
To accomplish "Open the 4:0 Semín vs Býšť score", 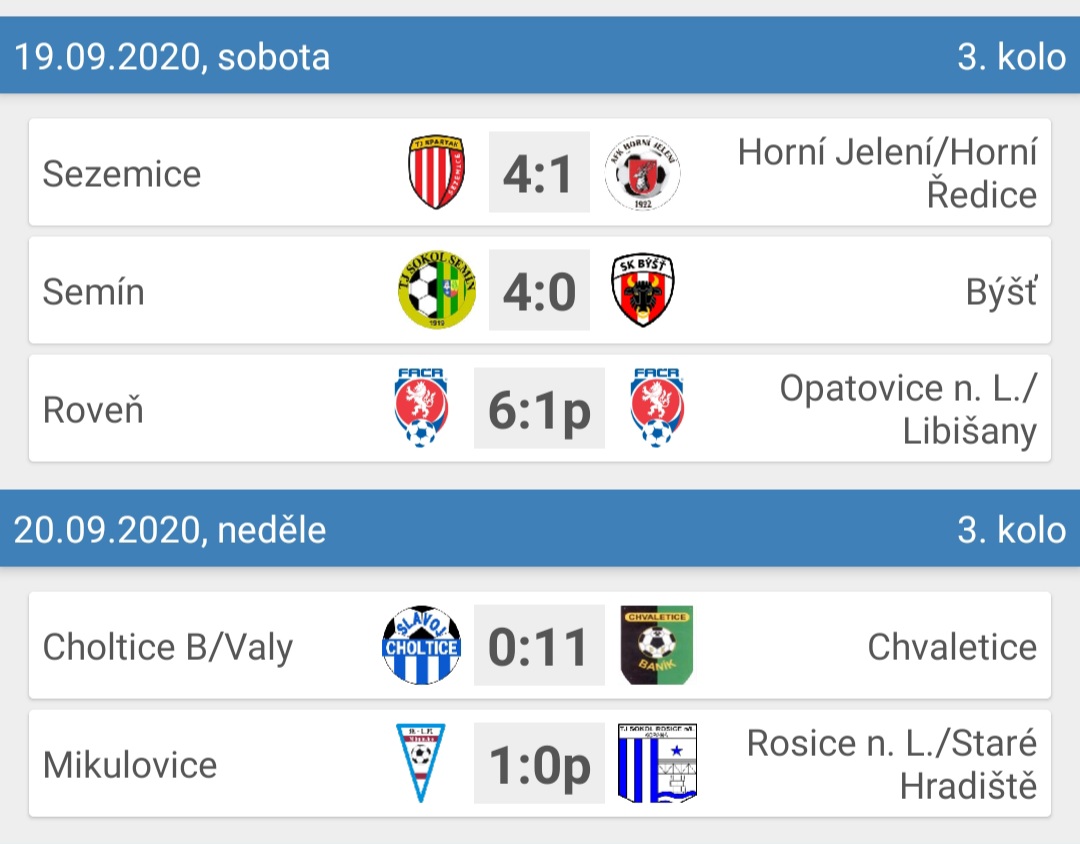I will click(539, 290).
